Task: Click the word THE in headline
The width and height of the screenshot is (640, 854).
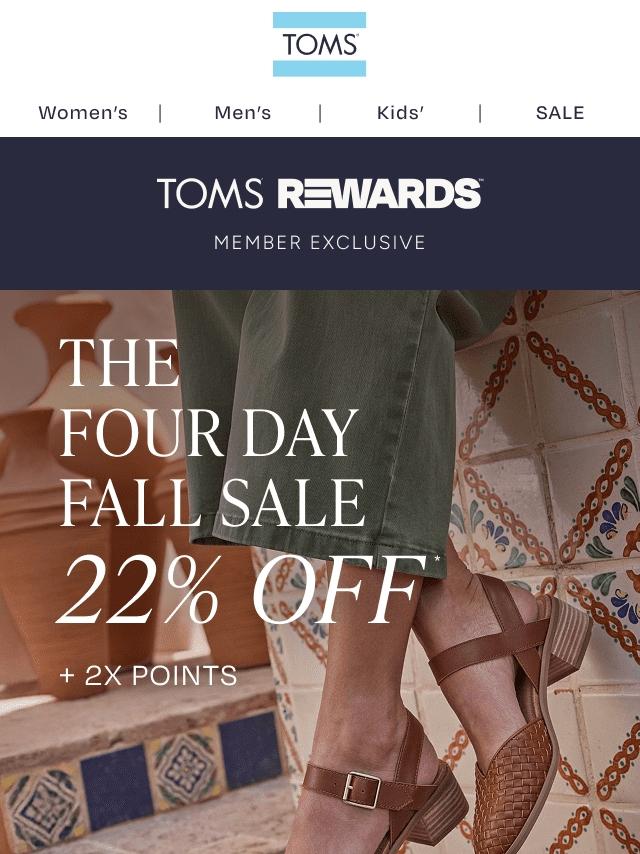Action: [x=119, y=363]
